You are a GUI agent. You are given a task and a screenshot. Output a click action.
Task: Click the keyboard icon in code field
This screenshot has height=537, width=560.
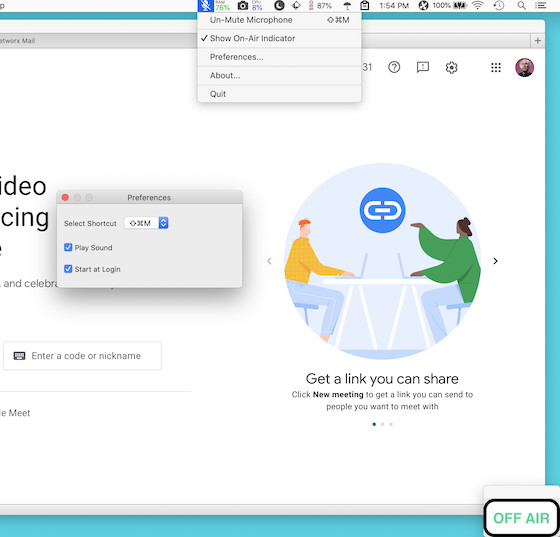(19, 356)
